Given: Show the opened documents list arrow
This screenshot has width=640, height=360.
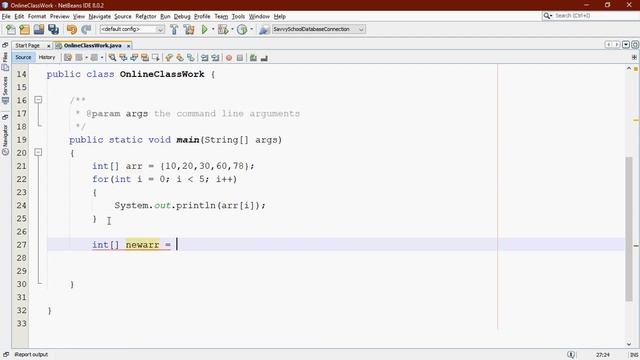Looking at the screenshot, I should pyautogui.click(x=626, y=44).
